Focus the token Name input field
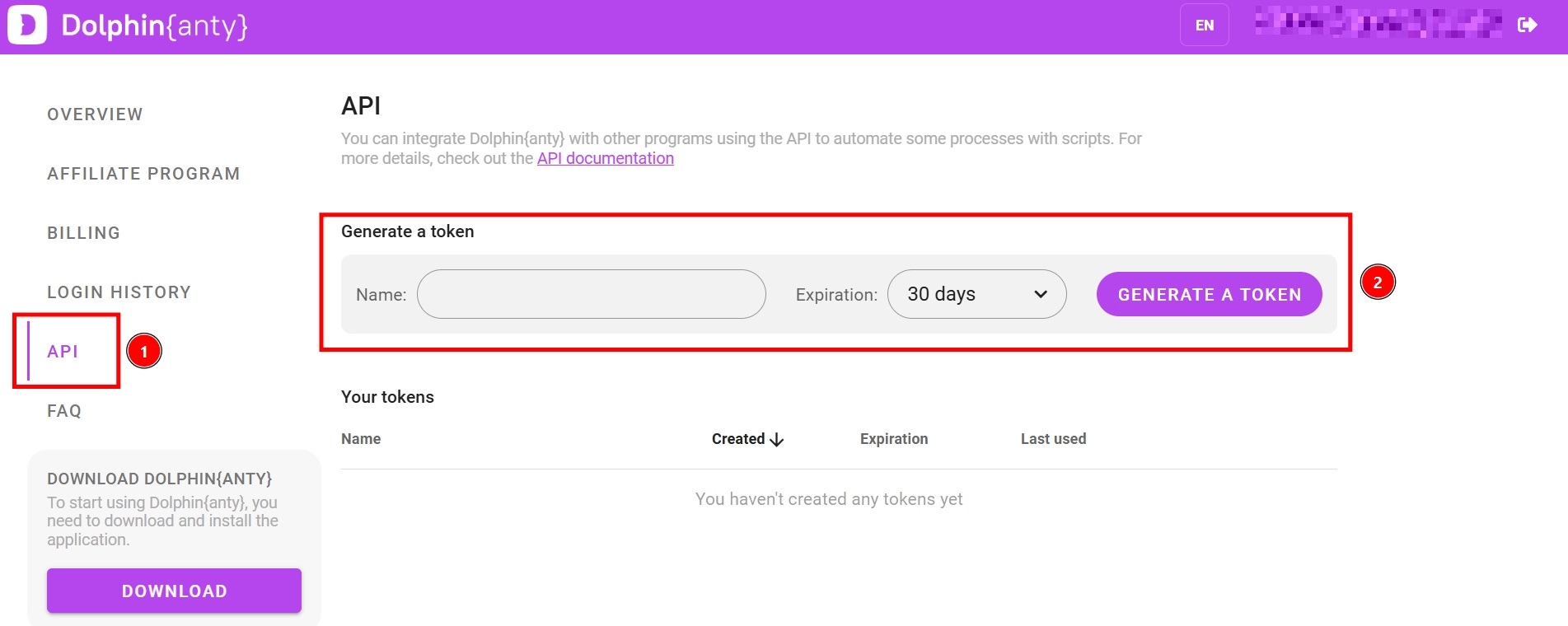The image size is (1568, 626). 591,294
